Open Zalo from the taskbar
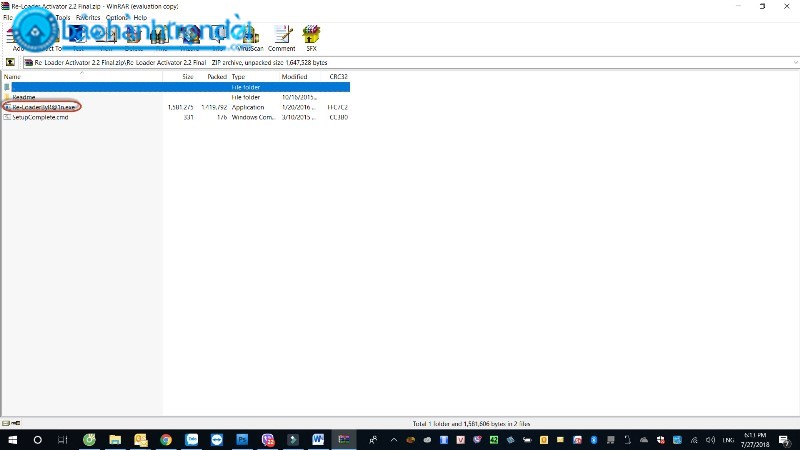800x450 pixels. coord(191,440)
